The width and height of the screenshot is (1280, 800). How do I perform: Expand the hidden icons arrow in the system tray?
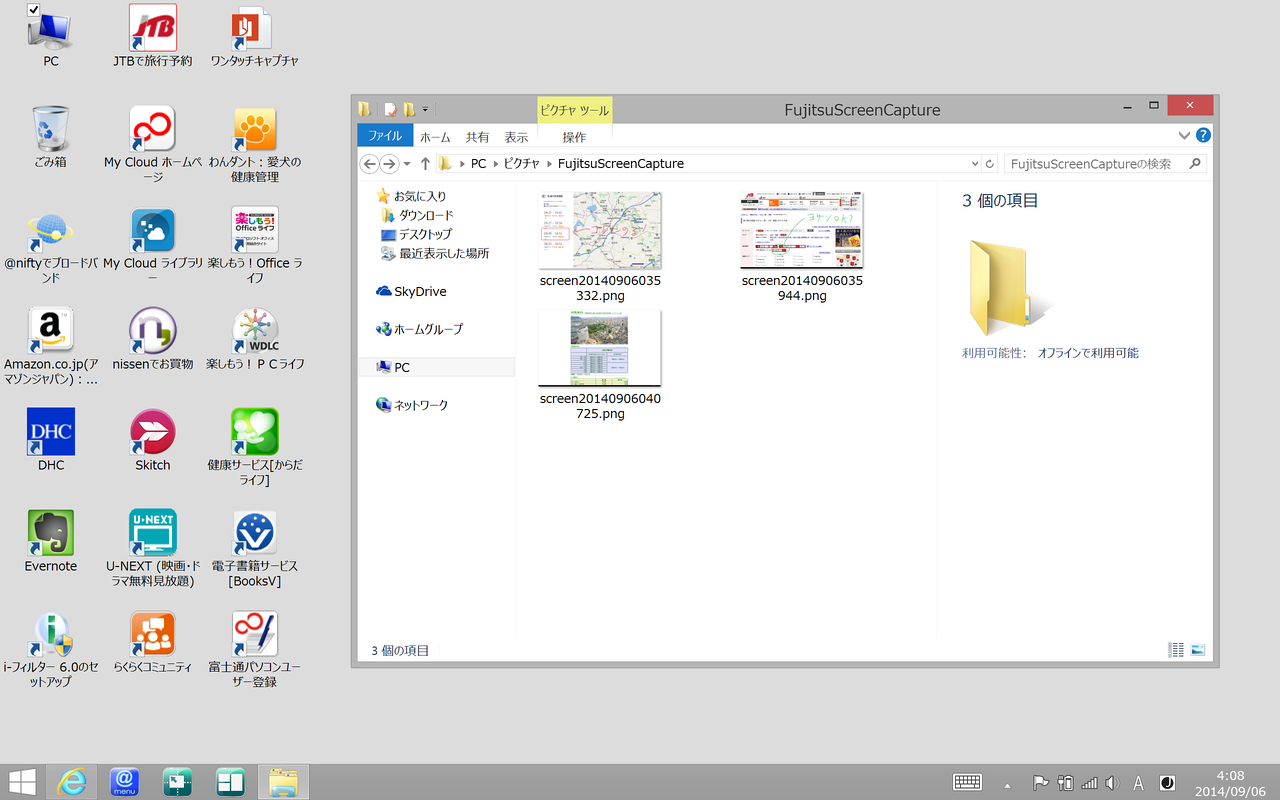1008,783
